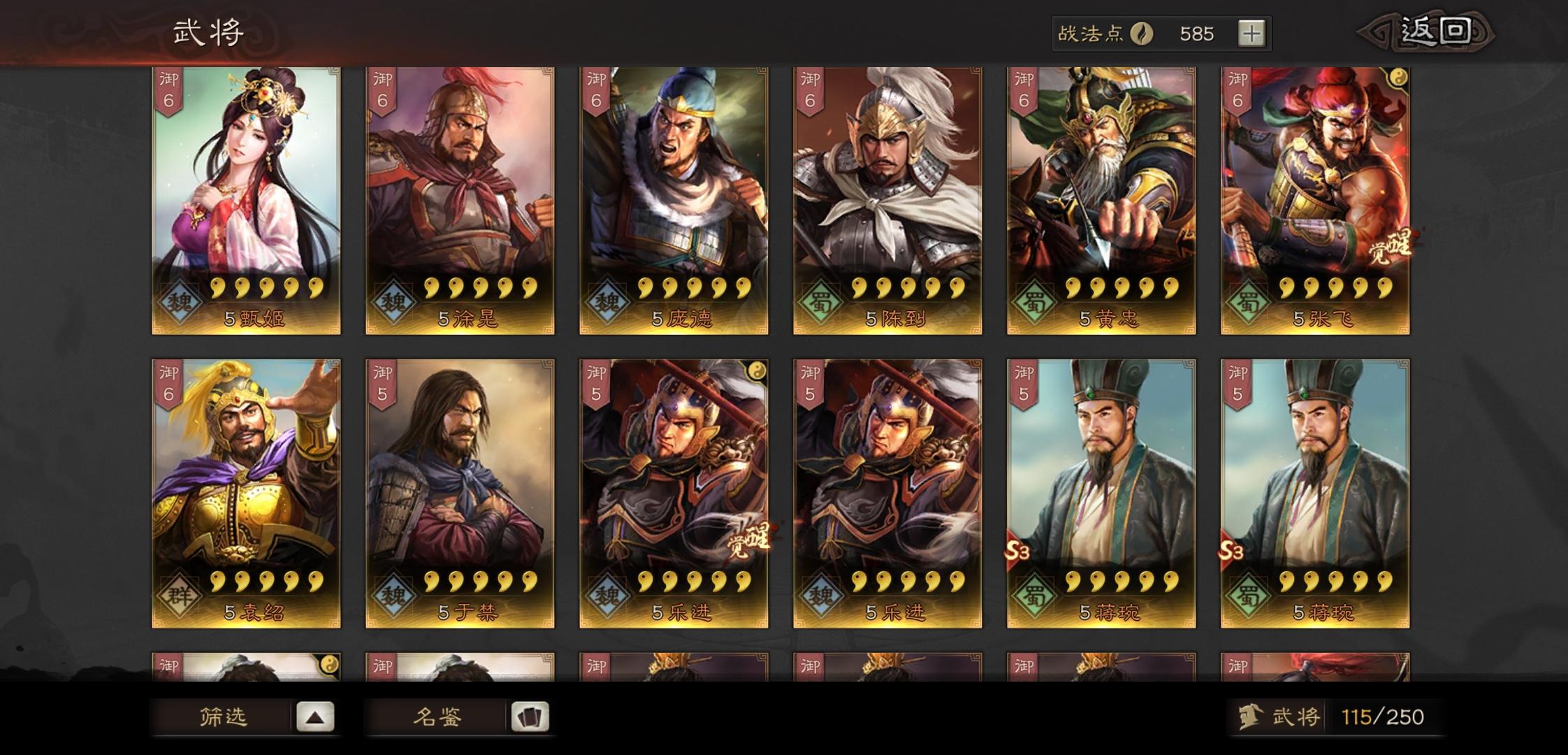The image size is (1568, 755).
Task: Open the 名鉴 card collection icon
Action: tap(530, 717)
